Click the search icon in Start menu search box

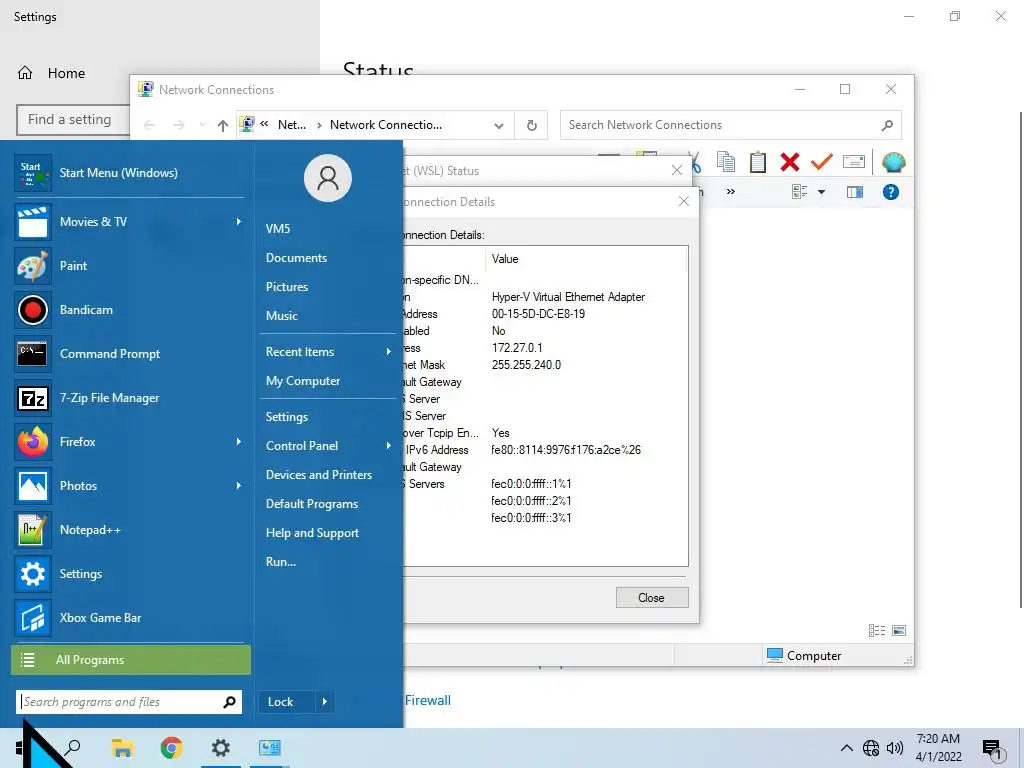(229, 702)
